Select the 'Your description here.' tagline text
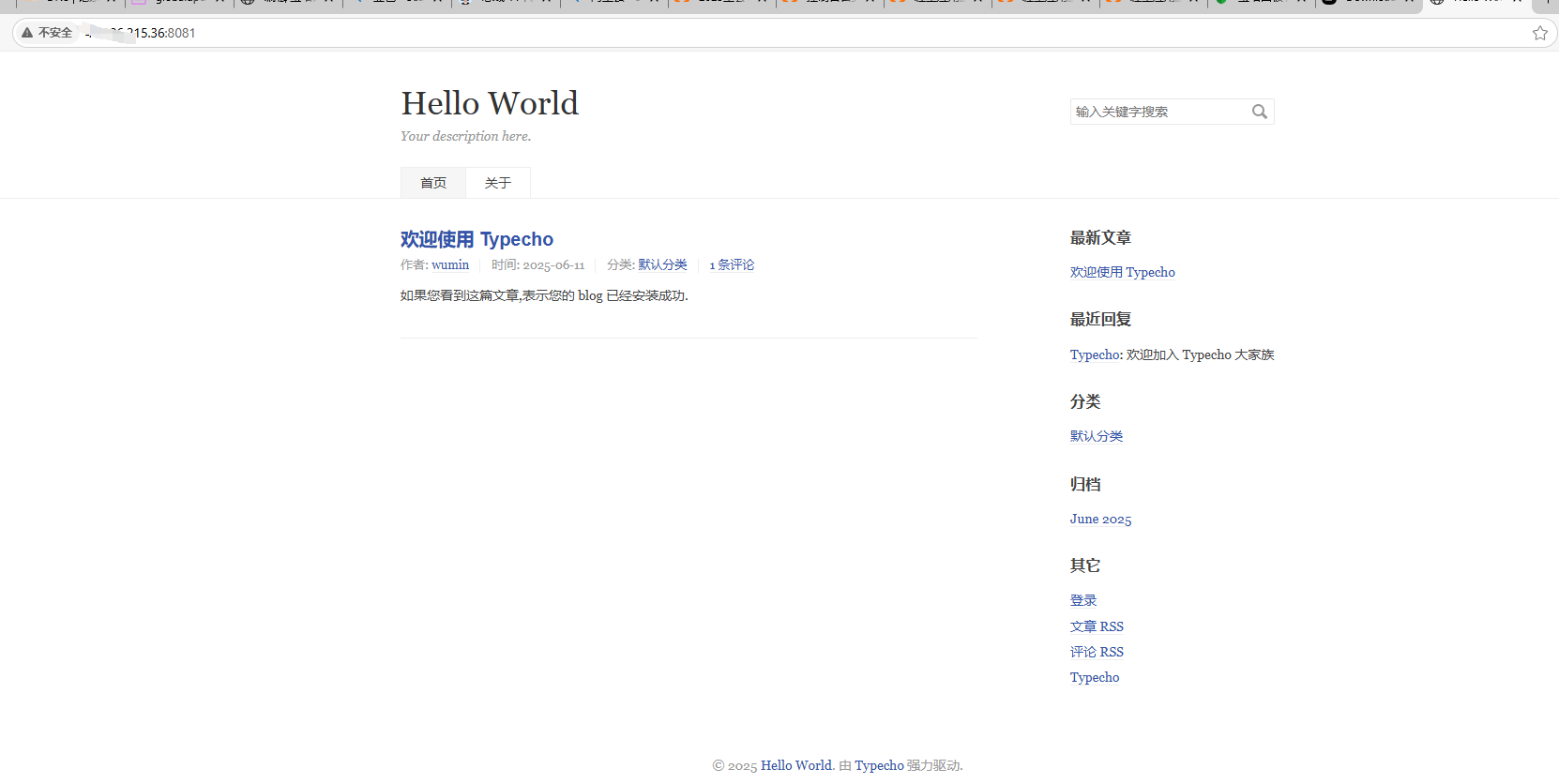The height and width of the screenshot is (784, 1559). pos(465,136)
